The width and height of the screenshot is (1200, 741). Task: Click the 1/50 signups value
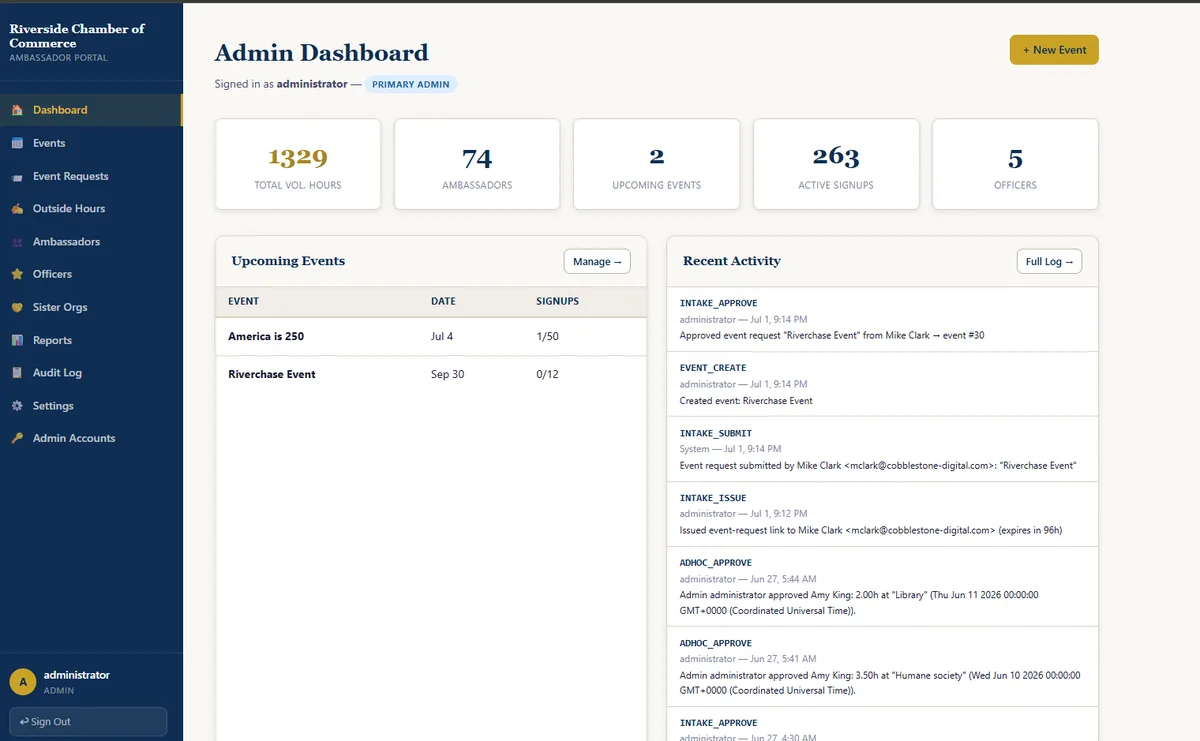547,337
